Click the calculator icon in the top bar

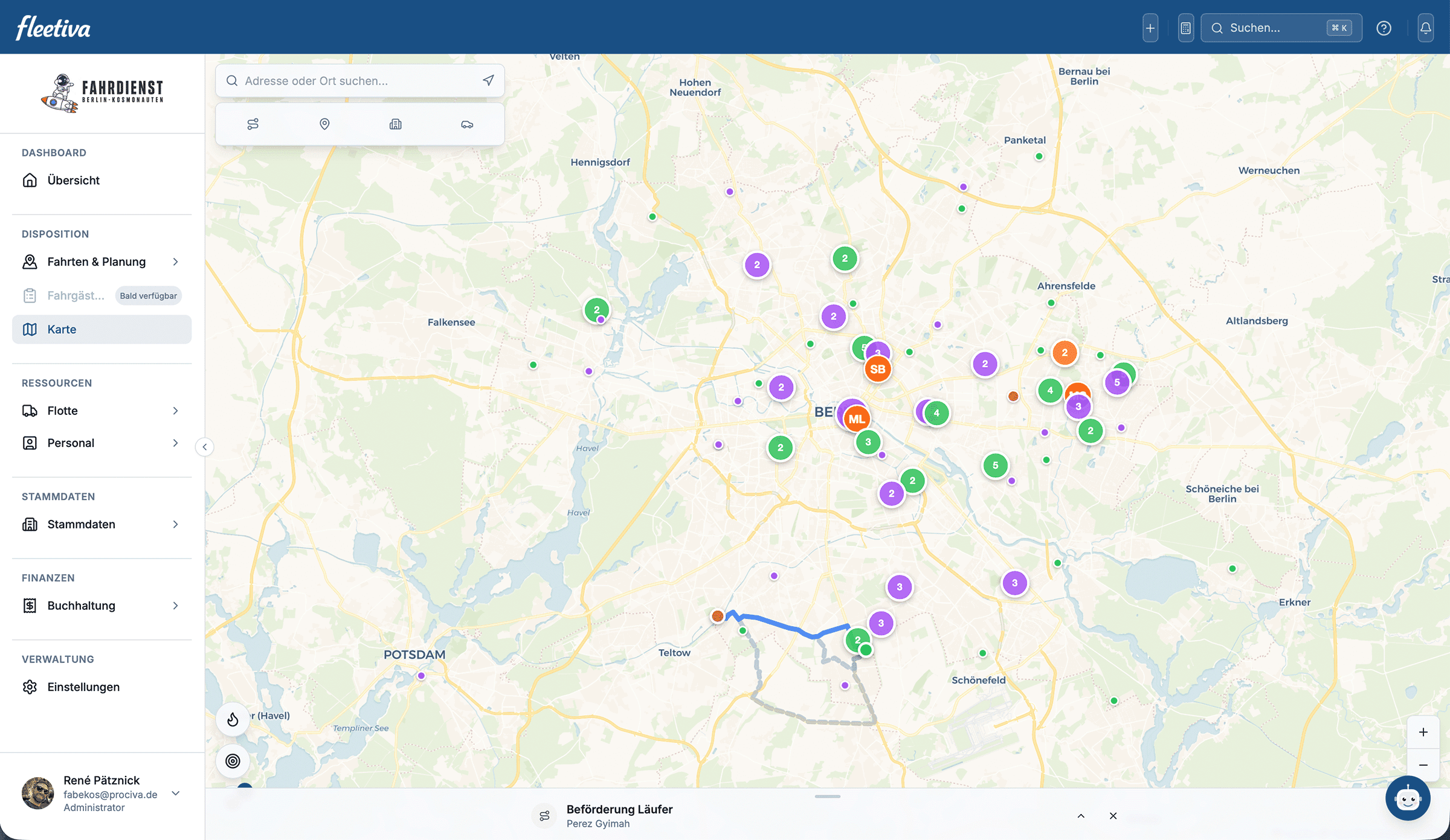pos(1185,27)
